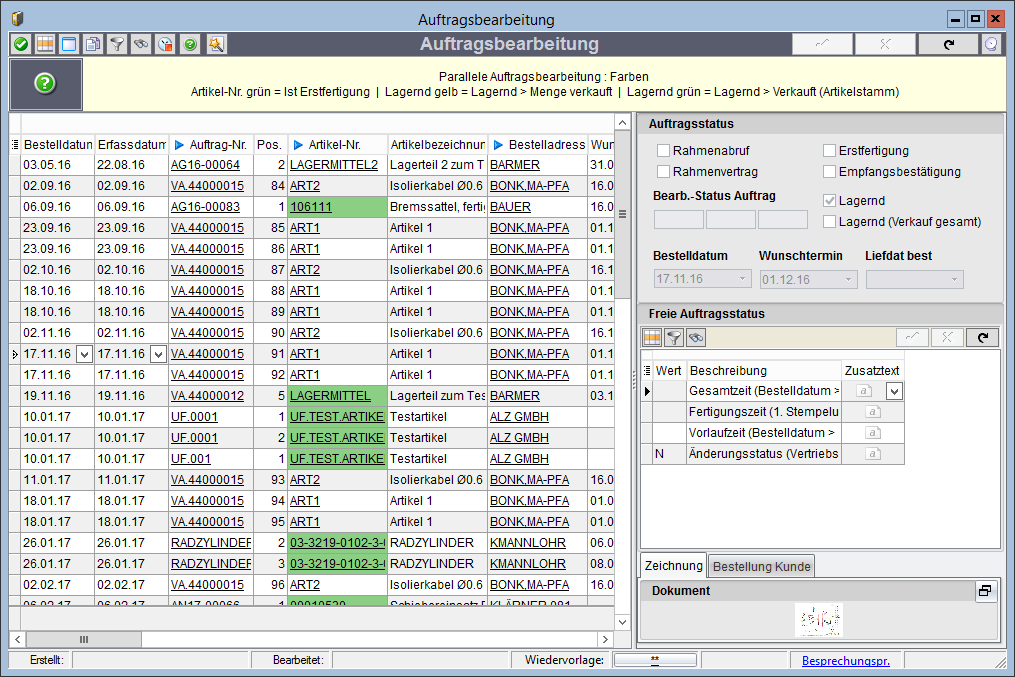
Task: Click the copy documents icon in main toolbar
Action: [93, 44]
